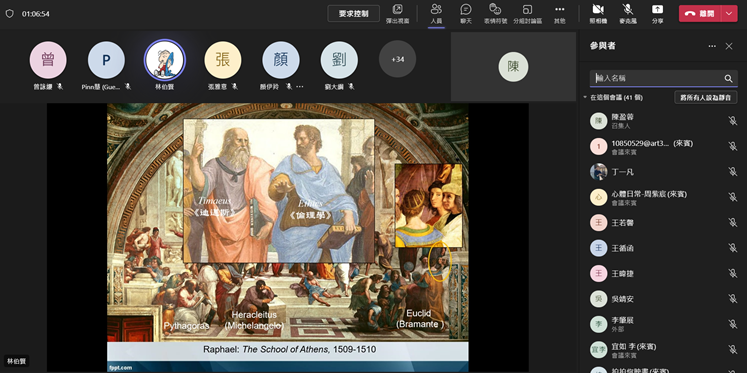Select participant 丁一凡 in the list
The width and height of the screenshot is (747, 373).
(662, 171)
